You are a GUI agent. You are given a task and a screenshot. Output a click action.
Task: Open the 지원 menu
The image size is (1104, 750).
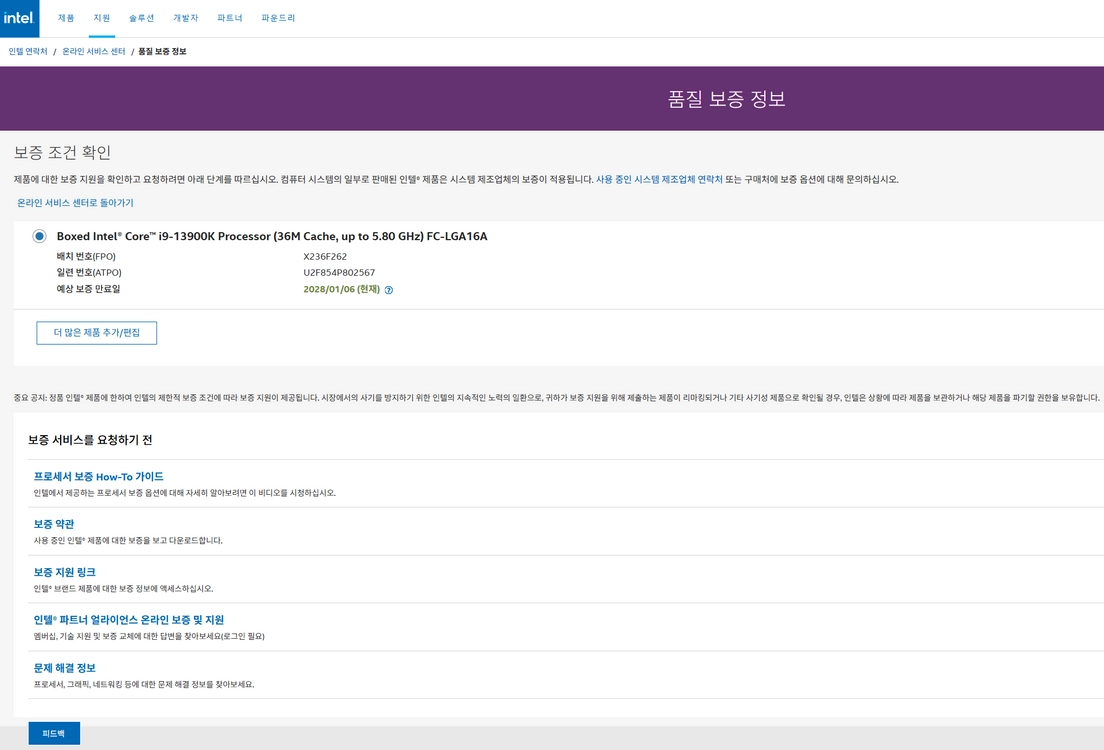point(101,18)
